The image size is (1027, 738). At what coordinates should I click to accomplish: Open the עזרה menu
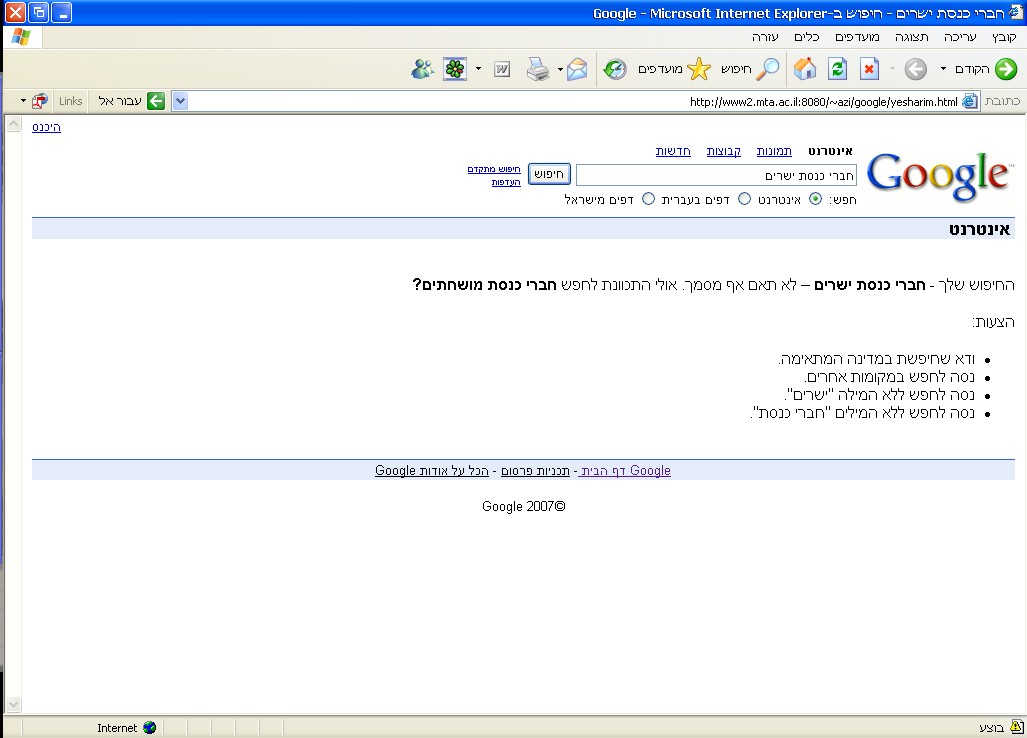coord(765,37)
